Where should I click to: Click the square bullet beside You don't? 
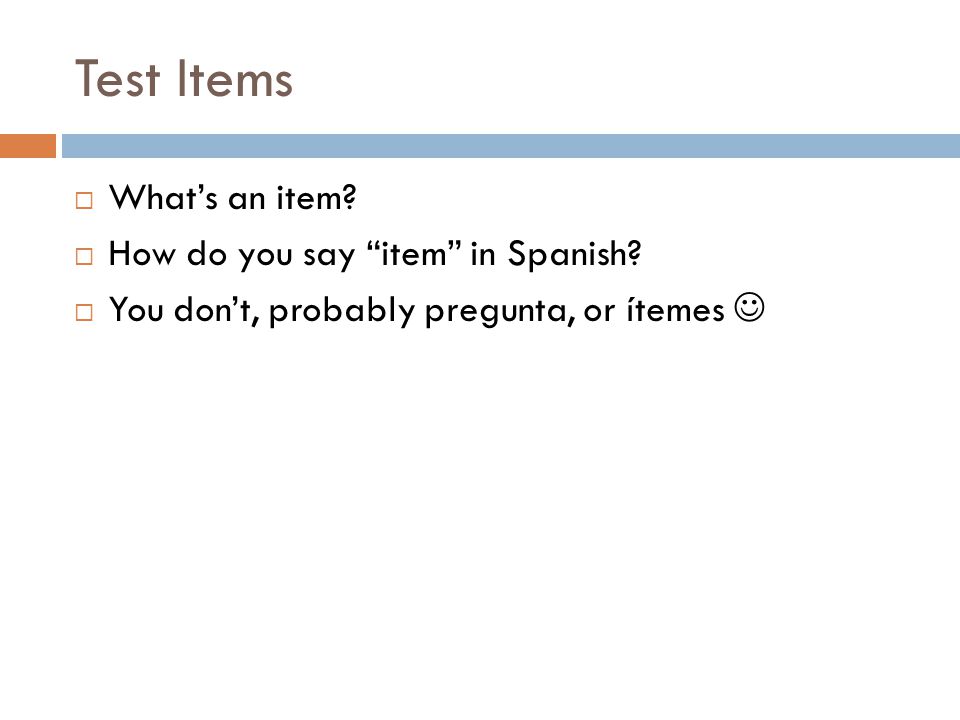pos(84,312)
